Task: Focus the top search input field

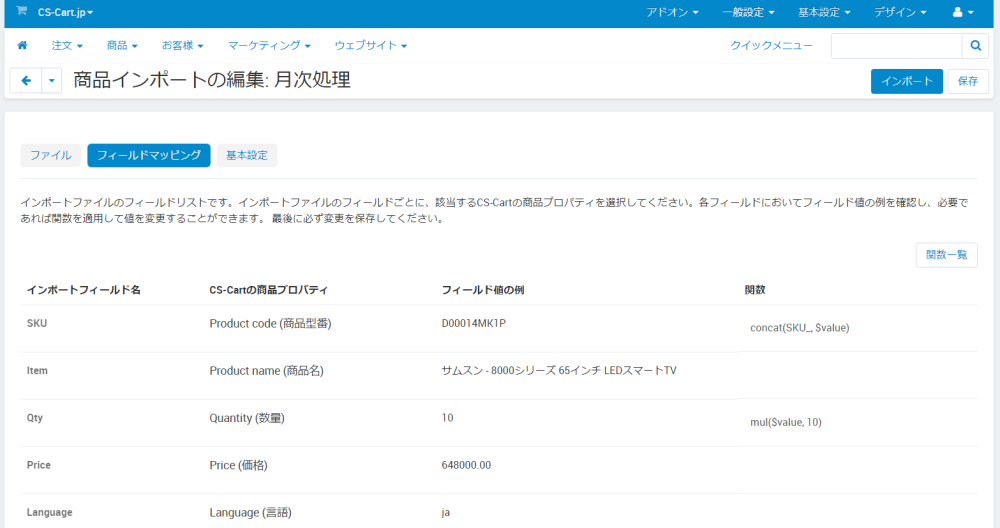Action: pyautogui.click(x=896, y=46)
